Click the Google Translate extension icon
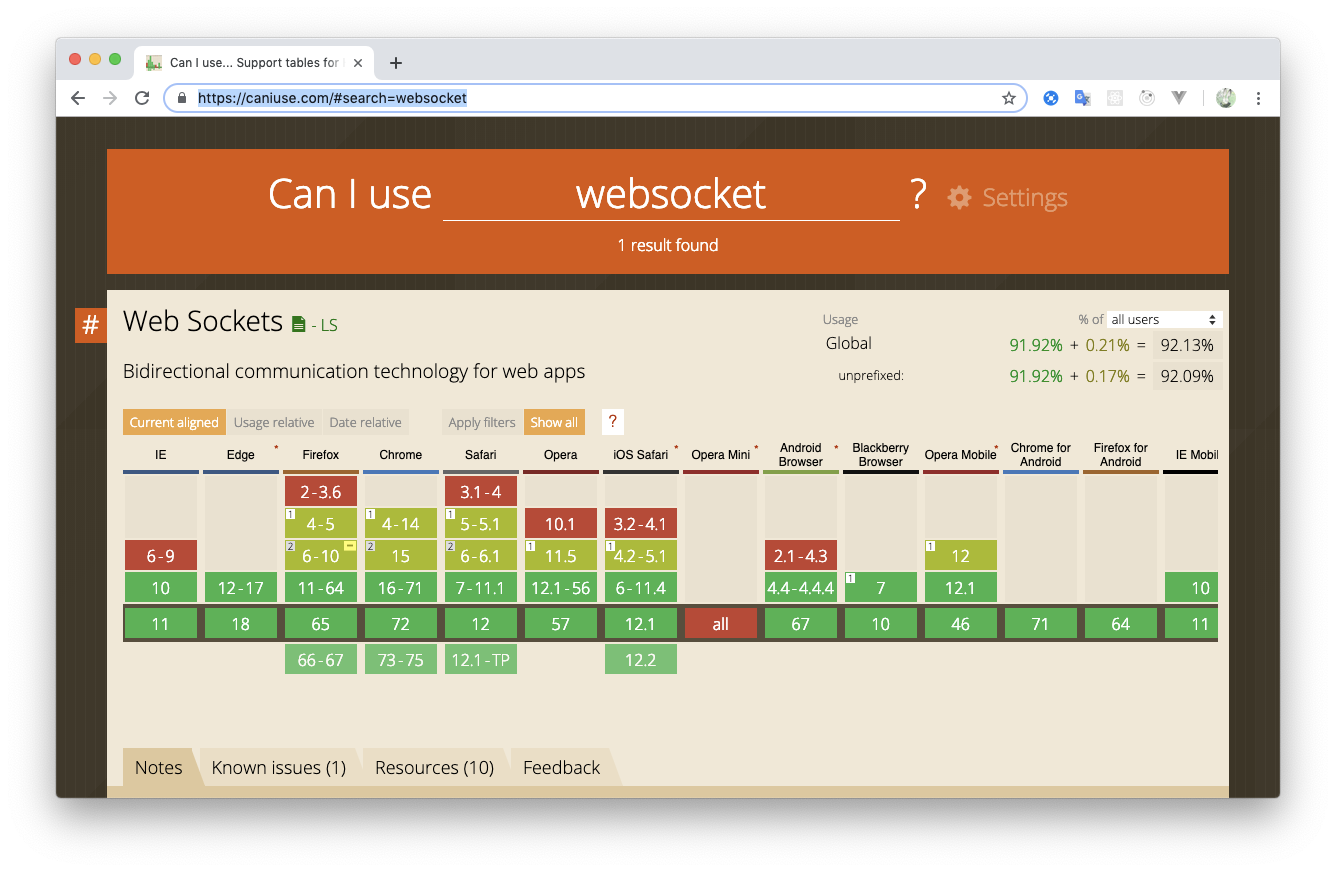This screenshot has height=872, width=1336. (1082, 97)
